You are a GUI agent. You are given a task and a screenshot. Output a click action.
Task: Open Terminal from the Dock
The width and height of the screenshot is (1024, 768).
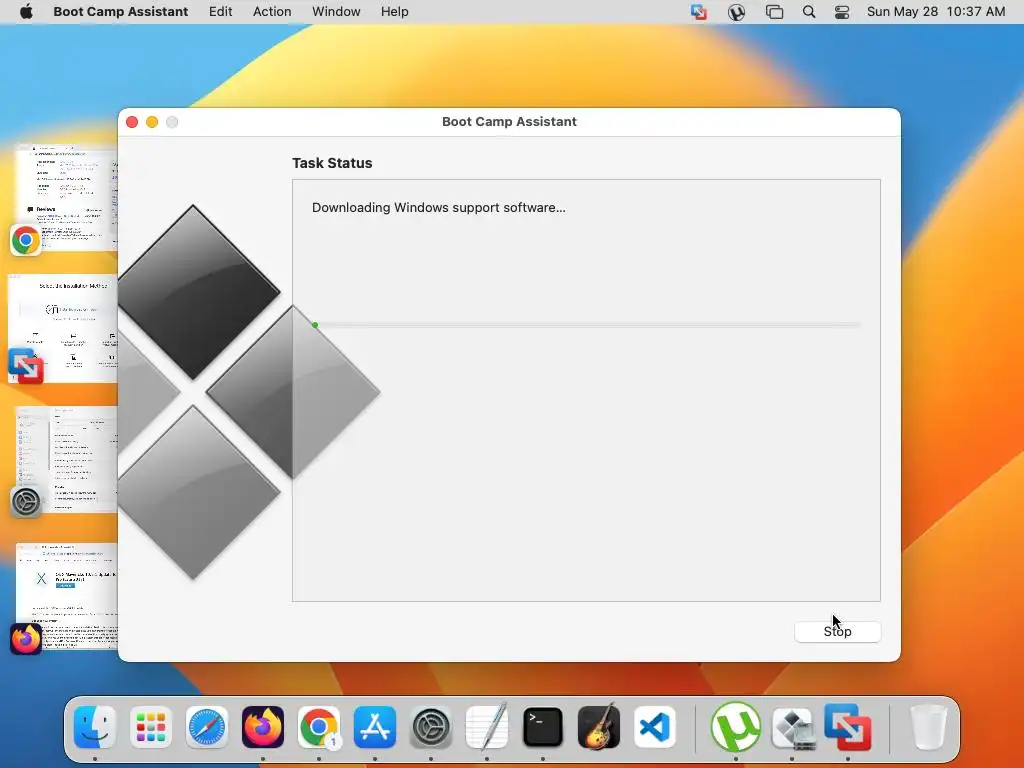click(x=543, y=727)
